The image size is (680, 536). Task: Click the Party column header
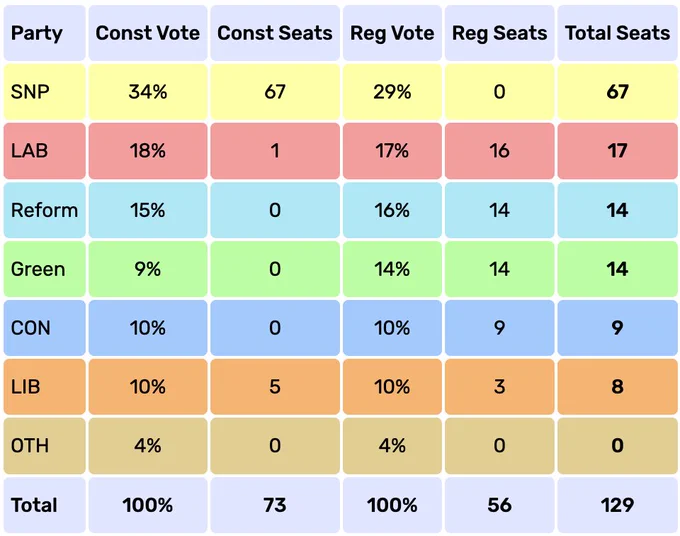click(44, 33)
